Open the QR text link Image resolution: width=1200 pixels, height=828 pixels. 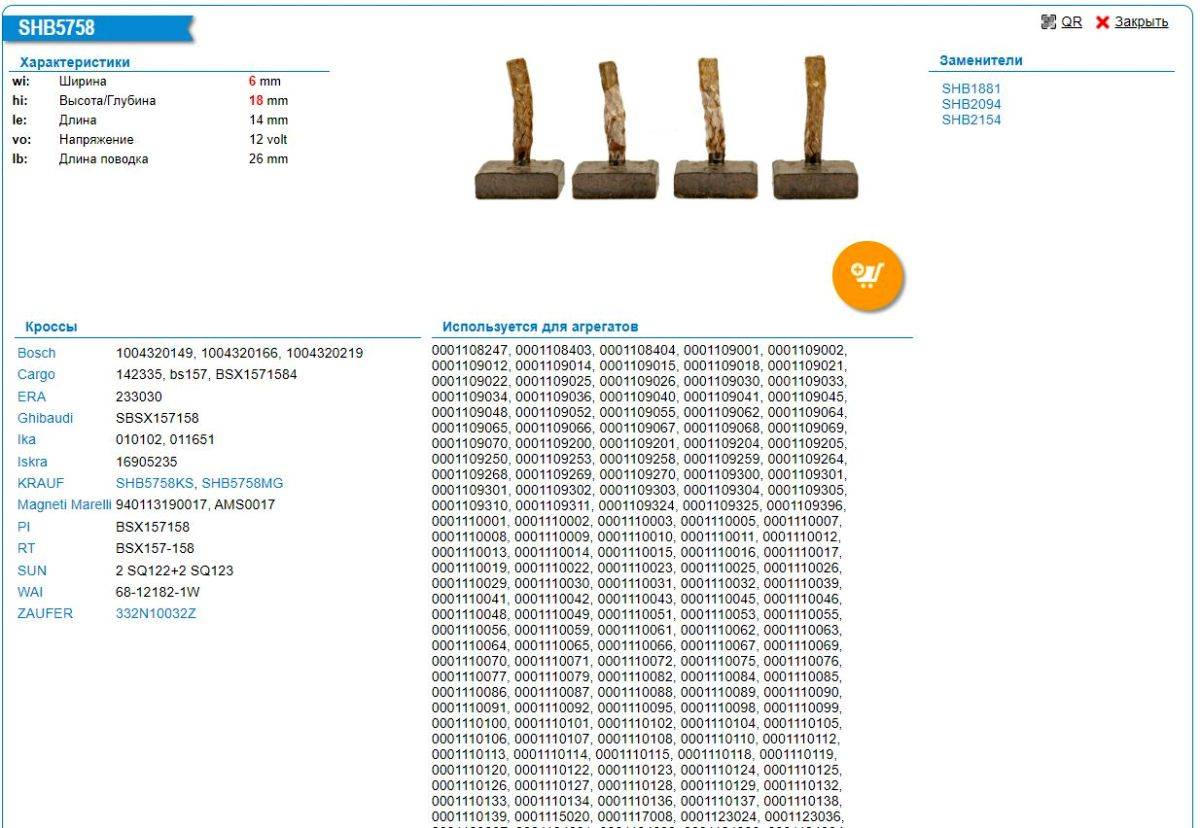click(x=1071, y=22)
